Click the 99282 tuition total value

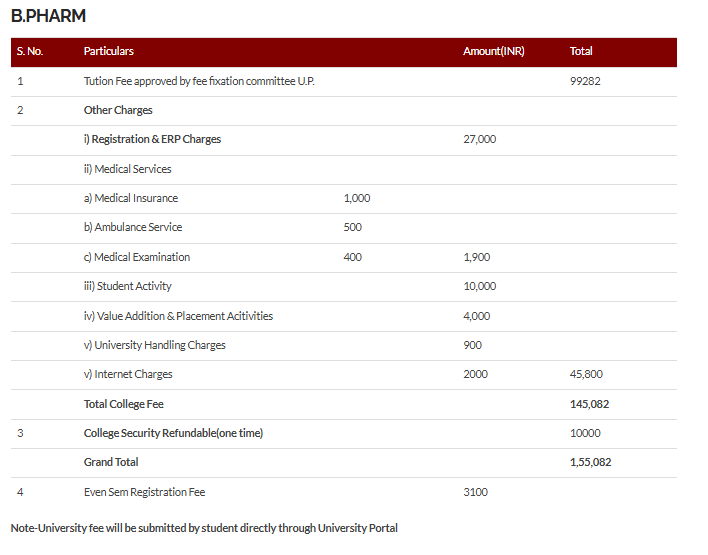585,81
